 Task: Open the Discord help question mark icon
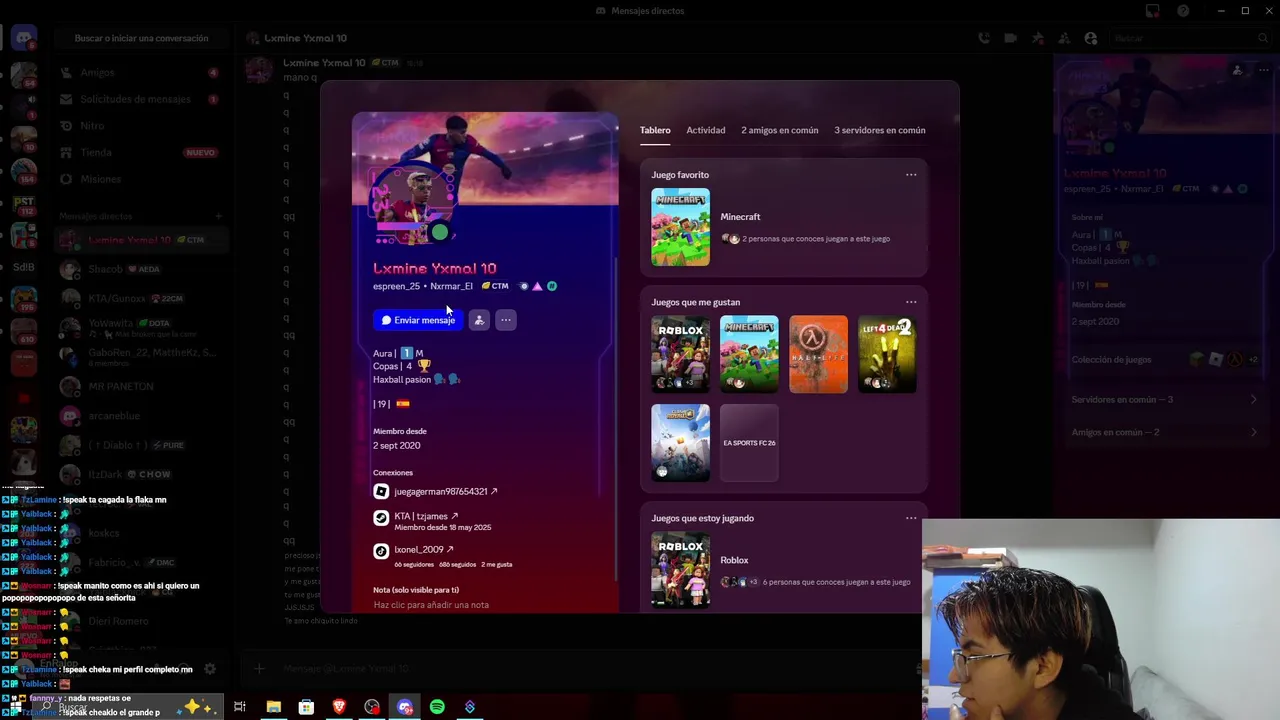click(1184, 11)
